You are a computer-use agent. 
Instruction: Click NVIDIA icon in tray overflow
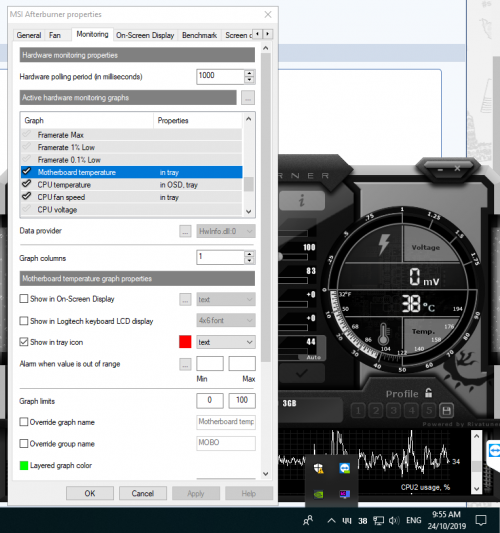point(318,494)
